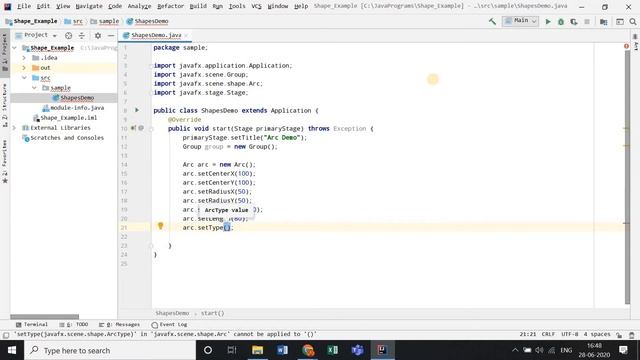The height and width of the screenshot is (360, 640).
Task: Open the Messages tool window
Action: point(119,324)
